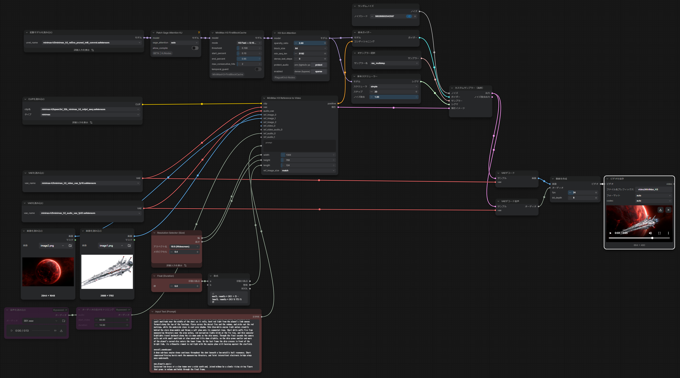Collapse the Patch Sage Attention KJ node
Screen dimensions: 680x378
(x=153, y=33)
